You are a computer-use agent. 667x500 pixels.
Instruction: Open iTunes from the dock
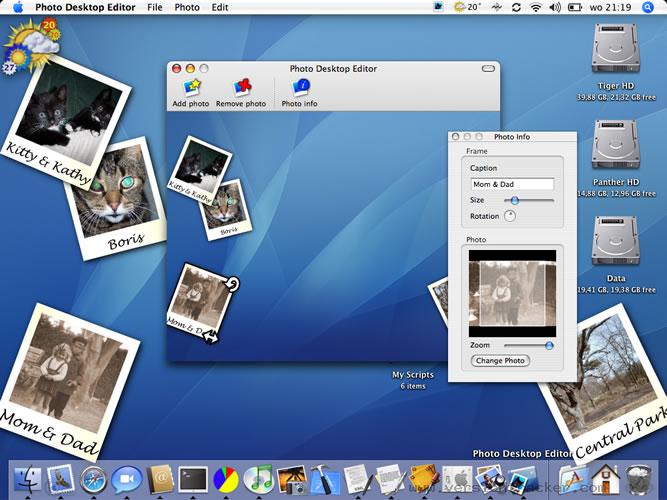point(258,479)
